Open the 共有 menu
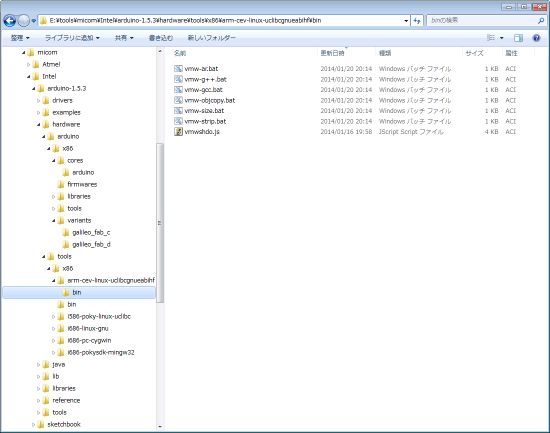This screenshot has height=433, width=550. point(124,38)
